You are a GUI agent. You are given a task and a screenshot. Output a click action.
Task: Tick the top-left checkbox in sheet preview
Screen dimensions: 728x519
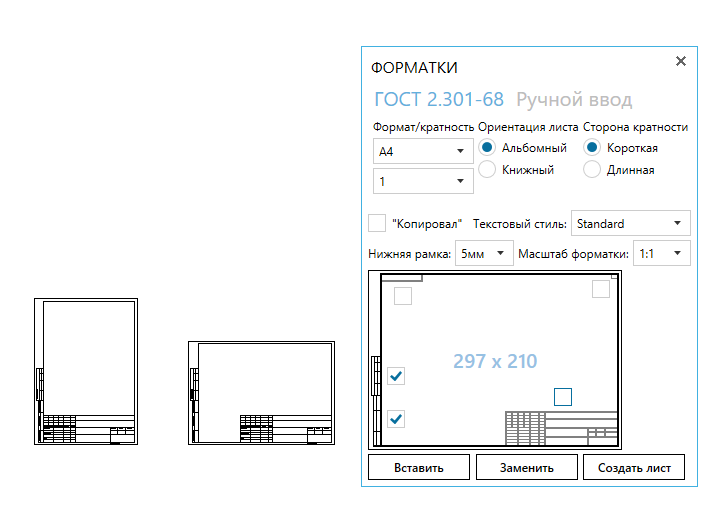pos(402,296)
